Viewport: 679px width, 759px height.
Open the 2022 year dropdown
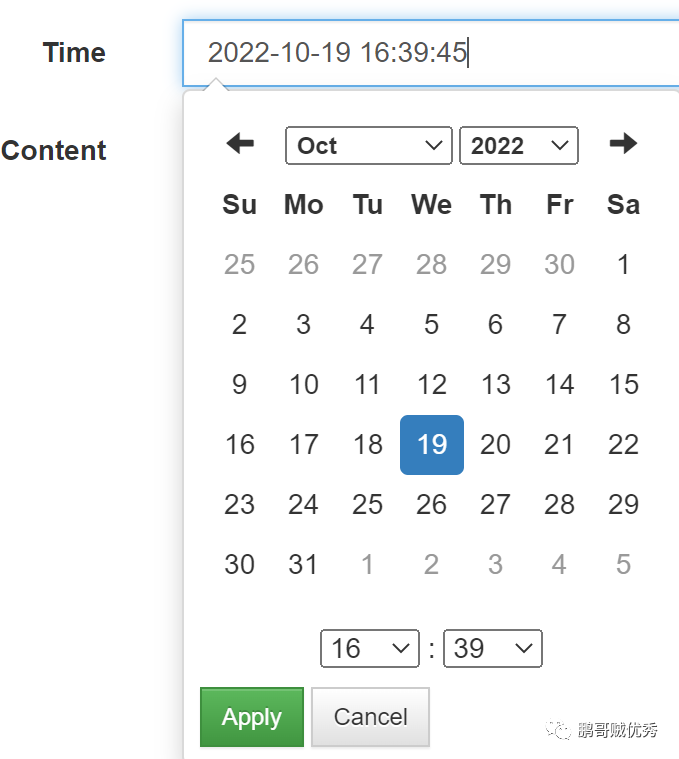coord(518,146)
